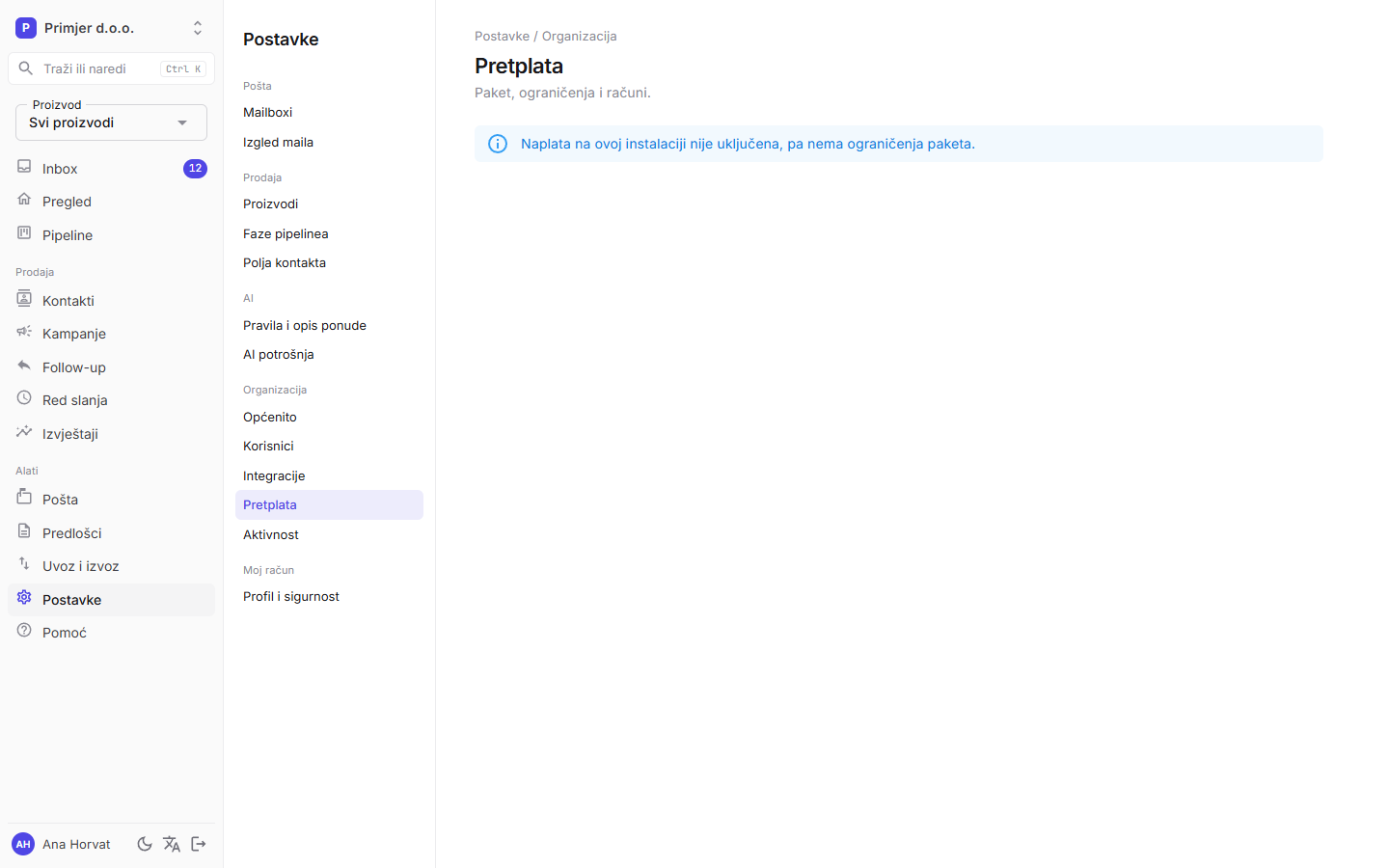Image resolution: width=1389 pixels, height=868 pixels.
Task: Go to Faze pipelinea settings
Action: pyautogui.click(x=329, y=234)
